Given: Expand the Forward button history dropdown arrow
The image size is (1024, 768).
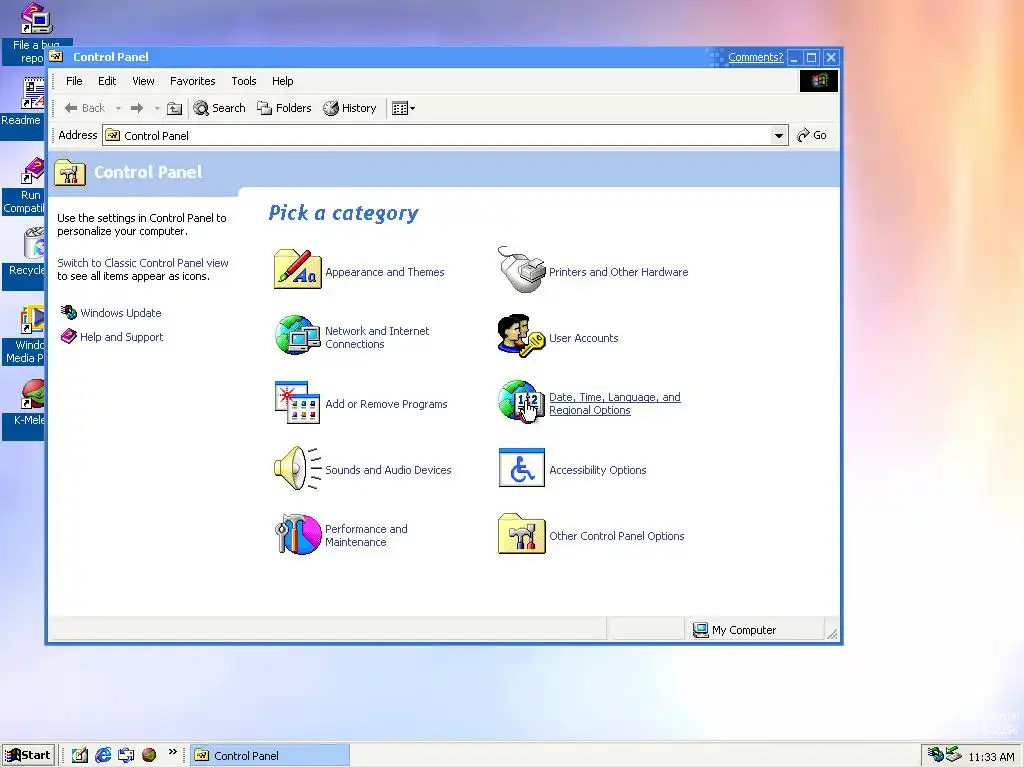Looking at the screenshot, I should 157,108.
